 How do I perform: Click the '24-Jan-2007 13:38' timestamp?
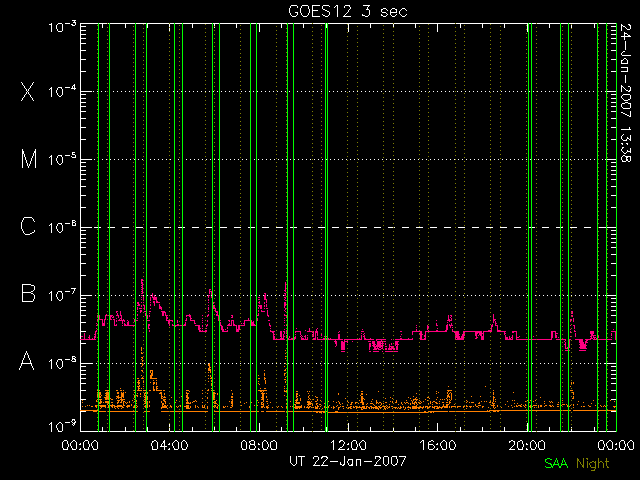click(x=626, y=93)
